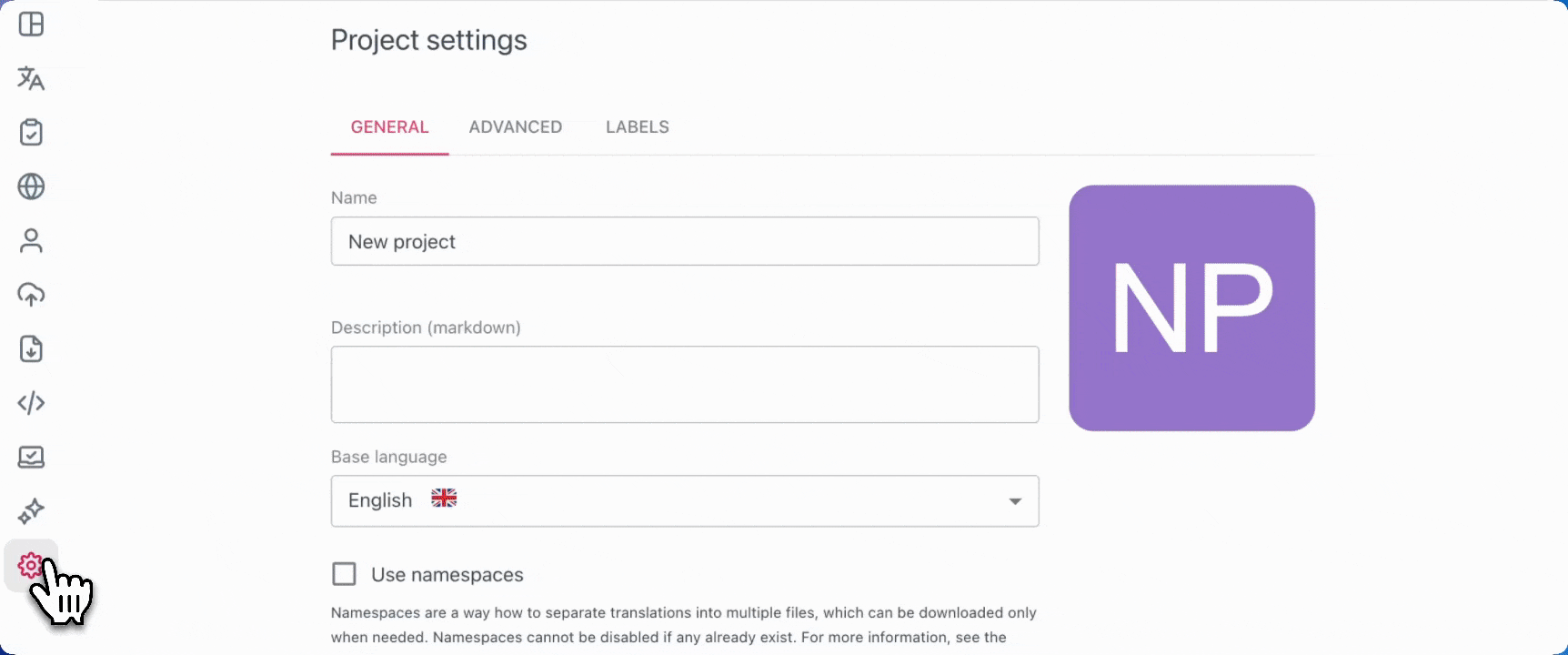Select the General tab
The width and height of the screenshot is (1568, 655).
click(x=389, y=127)
